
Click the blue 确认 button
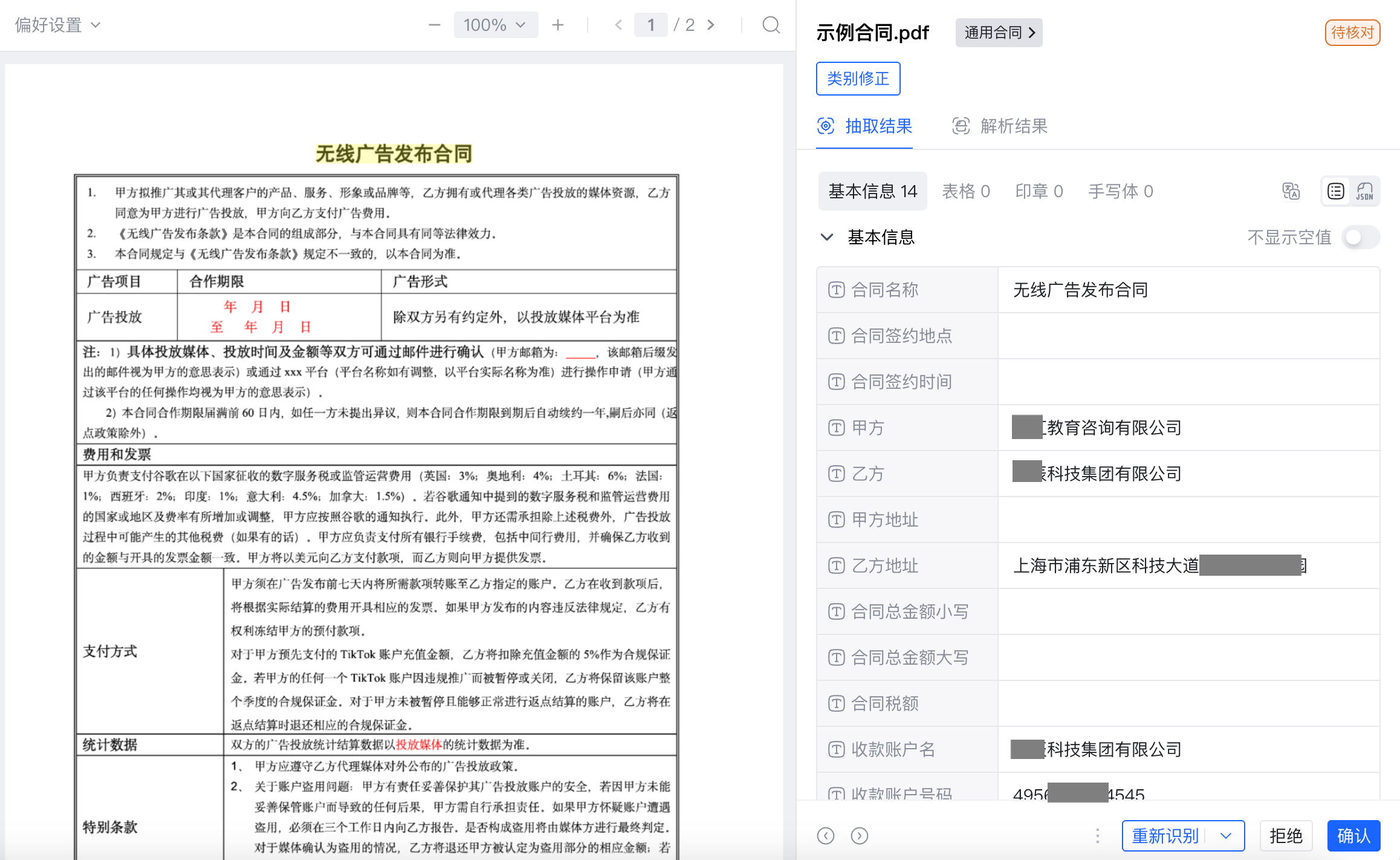point(1353,835)
